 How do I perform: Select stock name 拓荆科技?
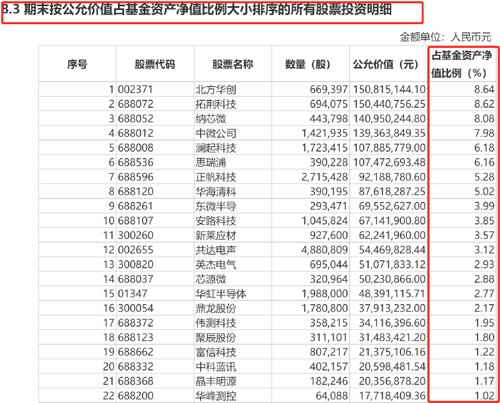tap(216, 104)
